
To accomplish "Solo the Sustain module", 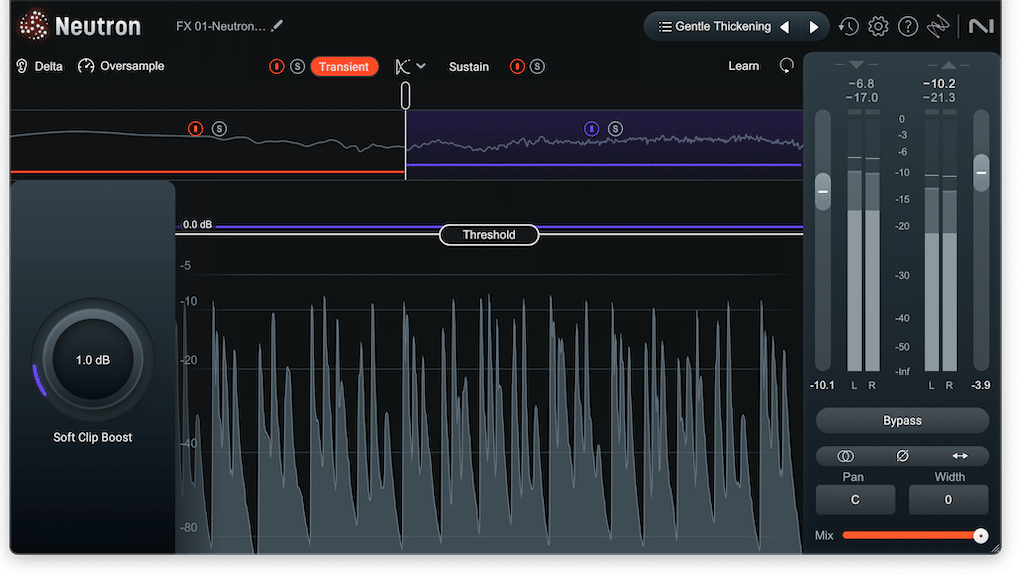I will pos(537,67).
